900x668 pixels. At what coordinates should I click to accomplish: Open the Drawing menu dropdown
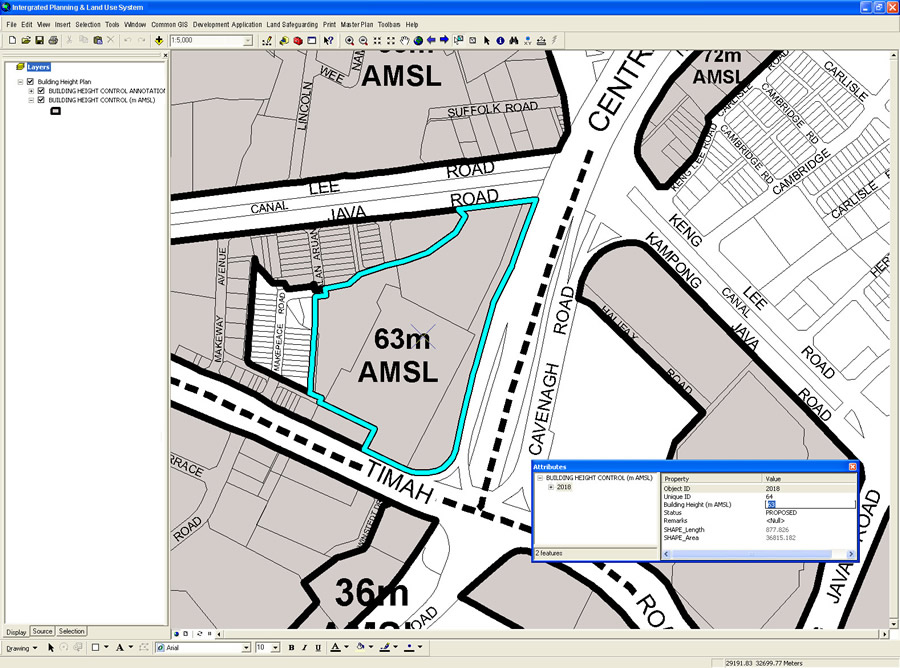coord(22,648)
